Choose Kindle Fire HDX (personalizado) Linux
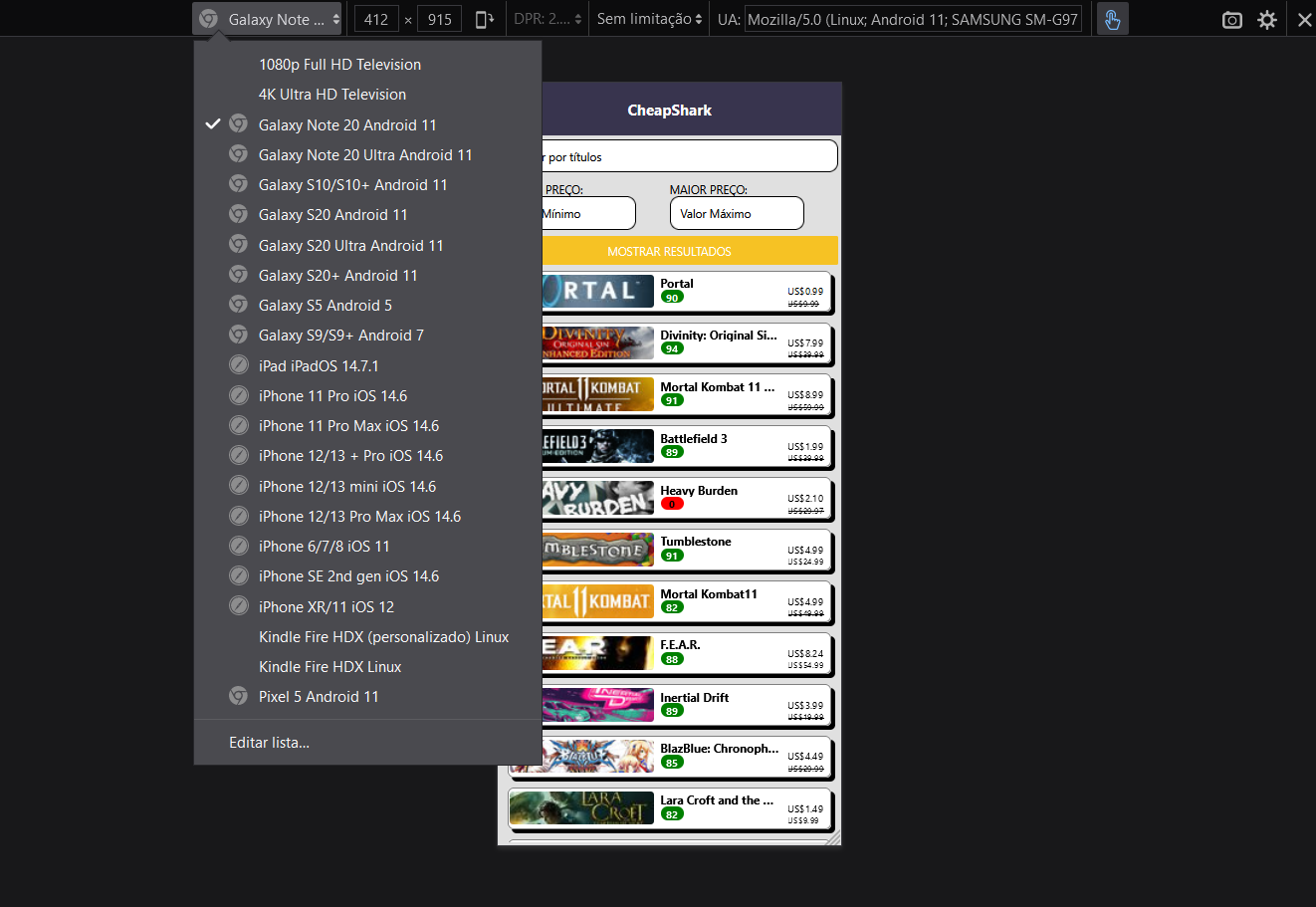 (367, 637)
